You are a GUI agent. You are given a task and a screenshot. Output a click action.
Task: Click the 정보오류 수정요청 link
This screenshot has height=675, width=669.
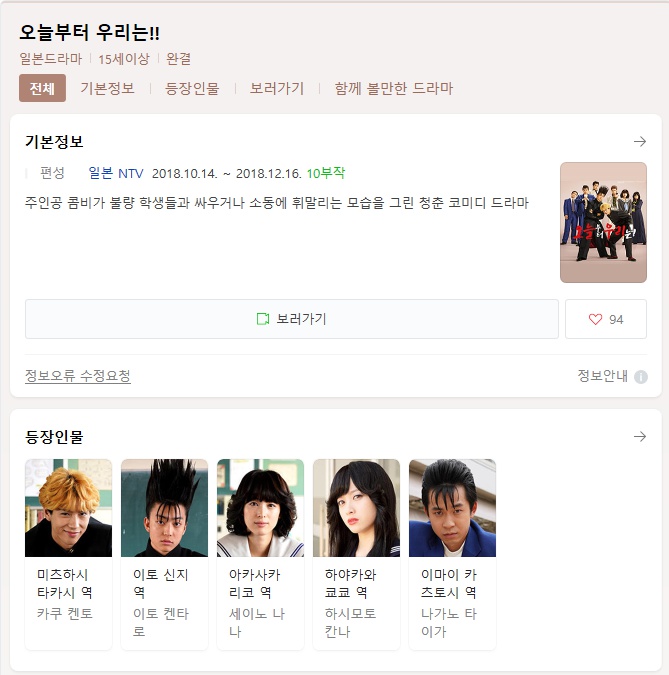(x=78, y=376)
